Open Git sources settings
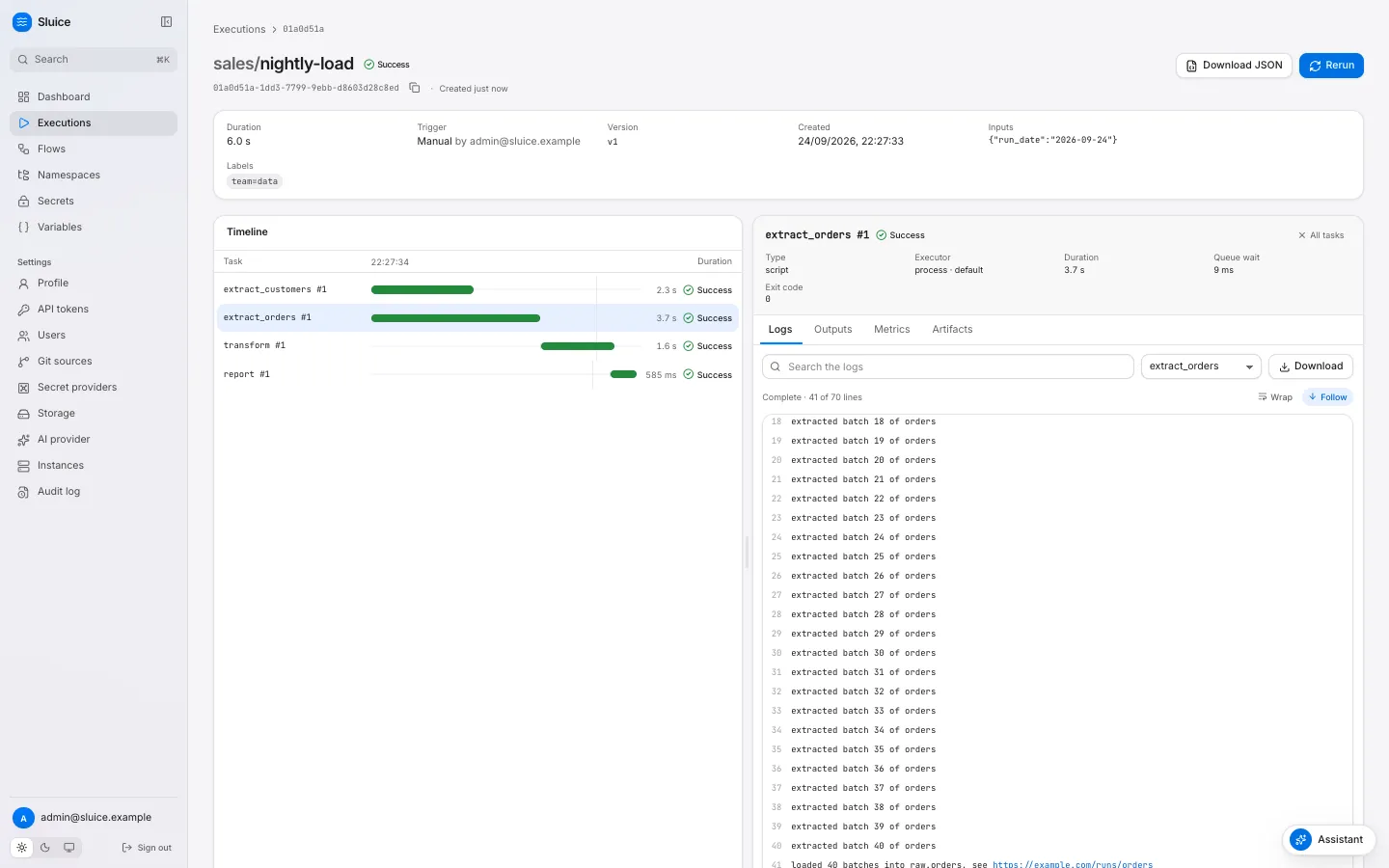The width and height of the screenshot is (1389, 868). pos(94,361)
